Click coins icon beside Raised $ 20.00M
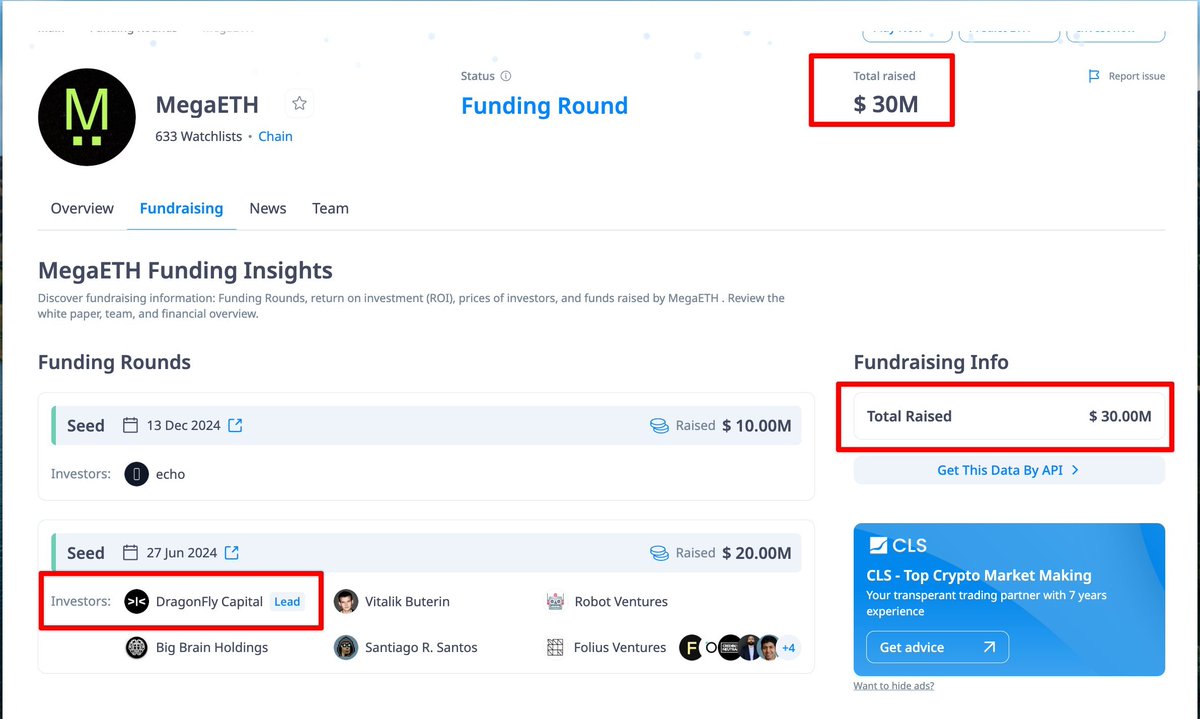Image resolution: width=1200 pixels, height=719 pixels. [x=659, y=552]
